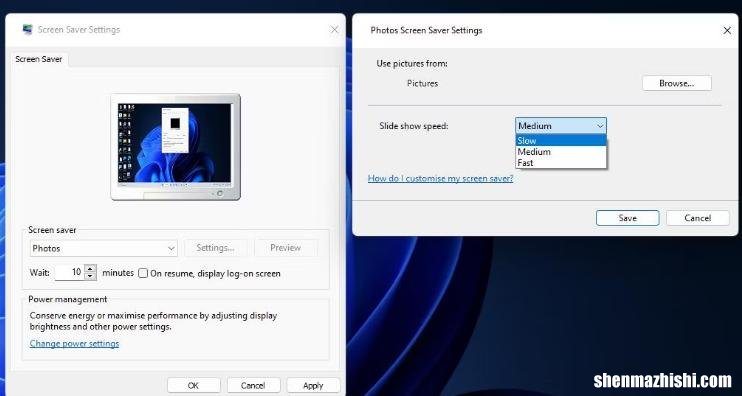
Task: Open the Change power settings link
Action: [74, 343]
